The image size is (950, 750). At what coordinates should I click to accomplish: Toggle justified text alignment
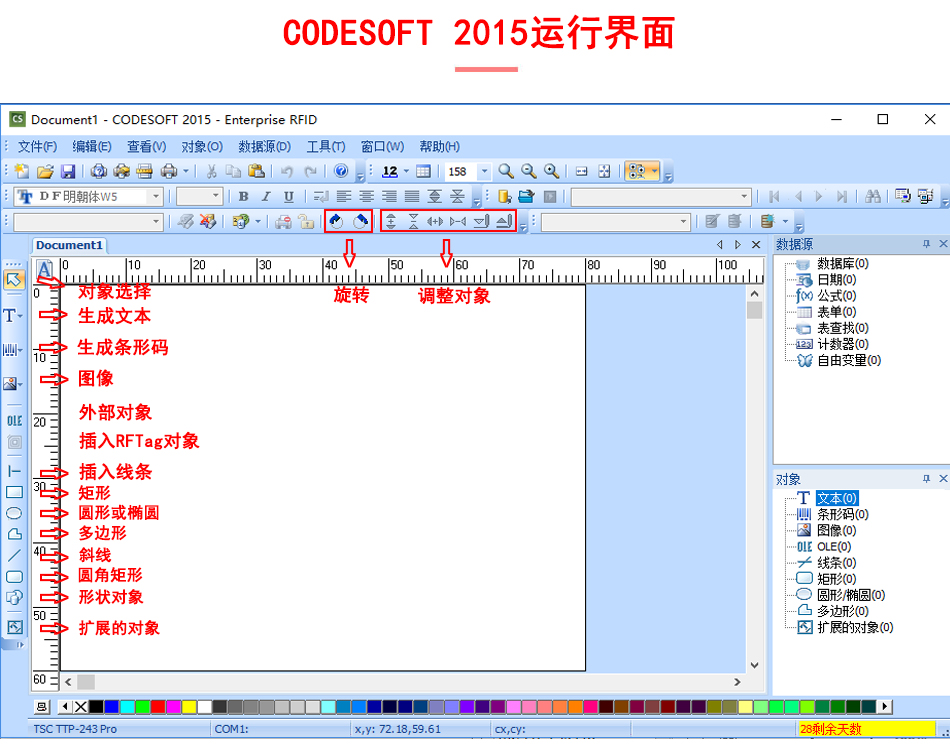[x=412, y=196]
